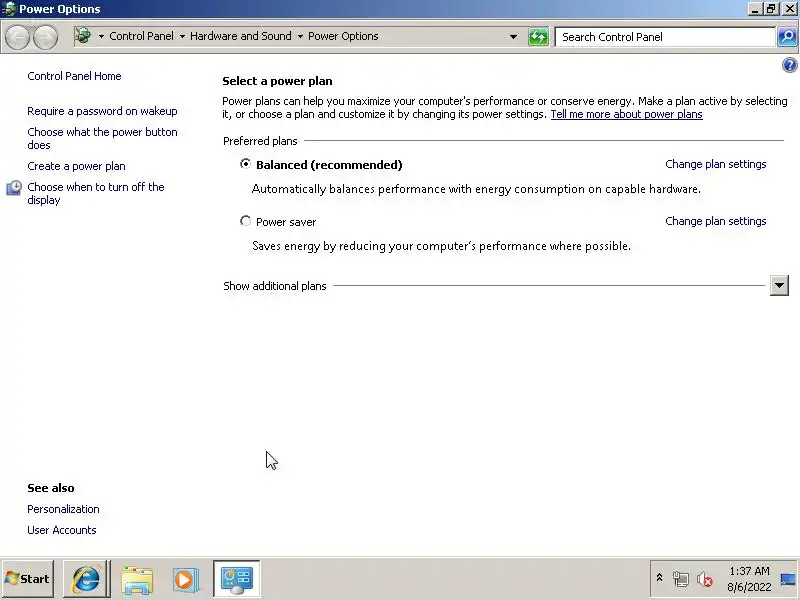Viewport: 800px width, 600px height.
Task: Open Control Panel Home link
Action: pyautogui.click(x=74, y=76)
